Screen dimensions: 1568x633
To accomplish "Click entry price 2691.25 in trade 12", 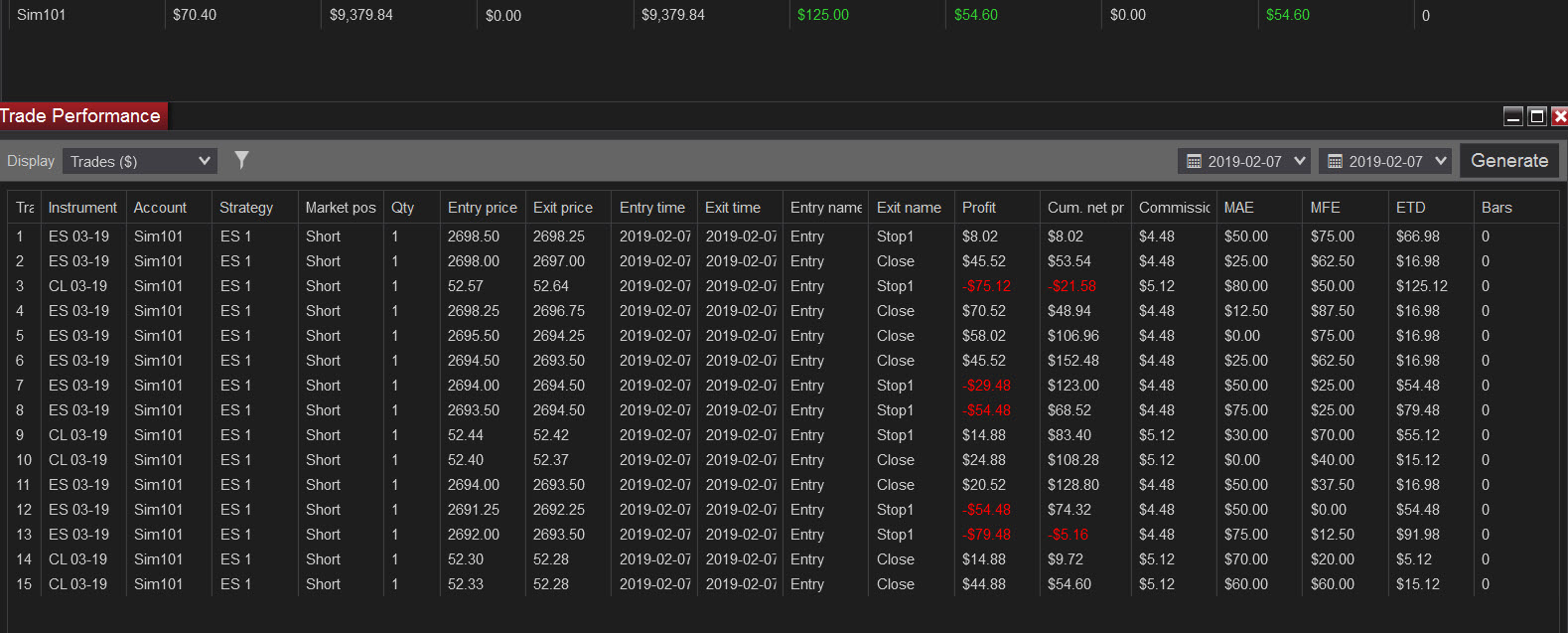I will [474, 510].
